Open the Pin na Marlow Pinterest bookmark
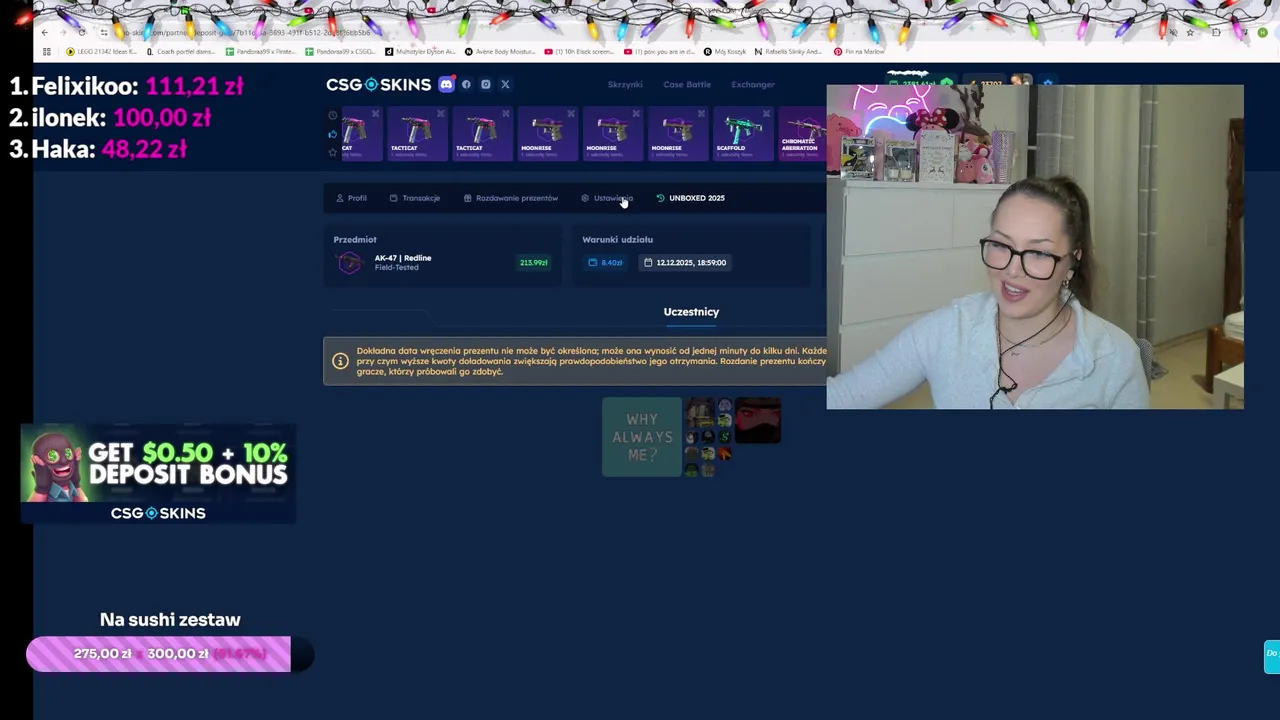The image size is (1280, 720). [860, 51]
